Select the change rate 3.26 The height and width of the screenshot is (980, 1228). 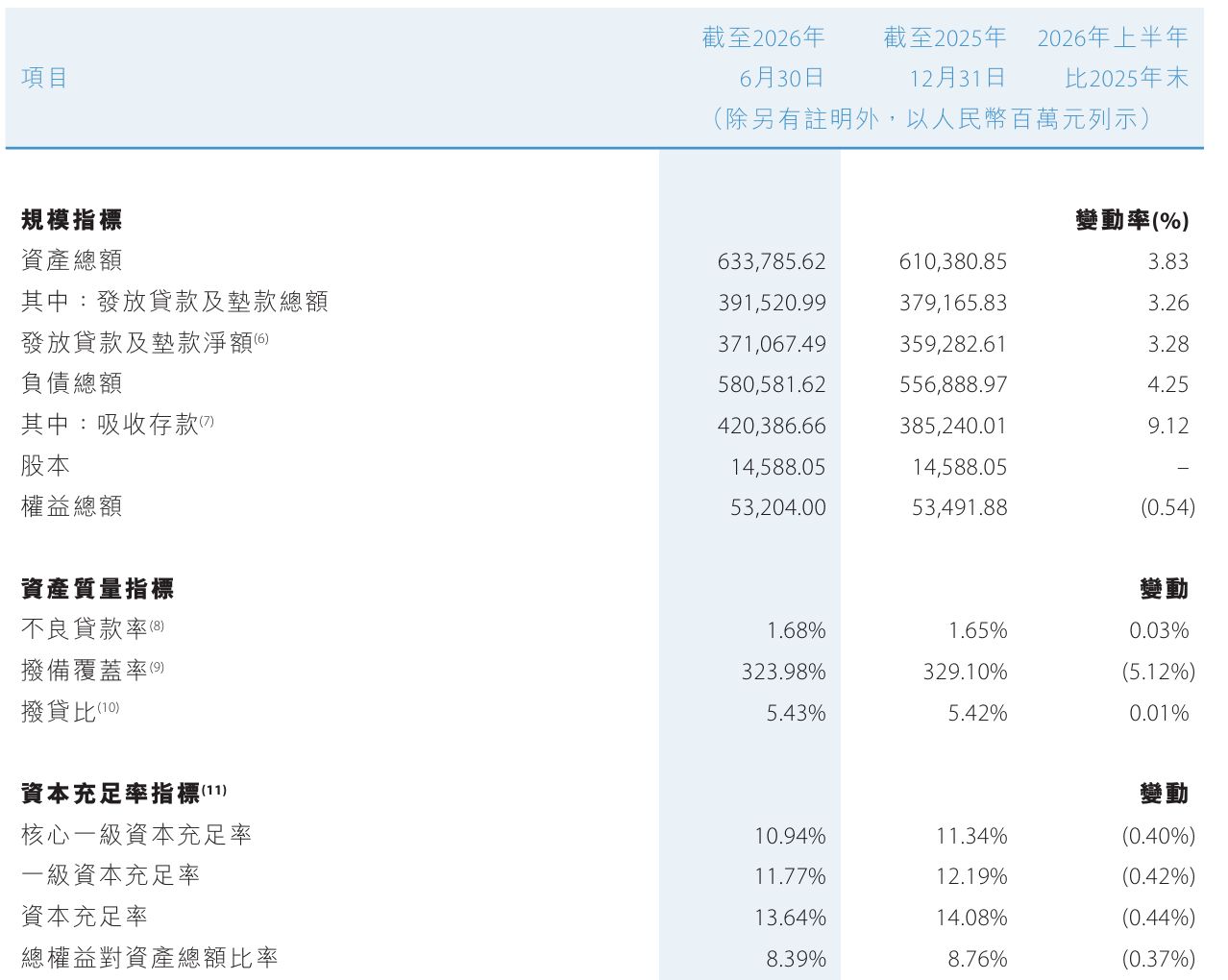coord(1168,303)
